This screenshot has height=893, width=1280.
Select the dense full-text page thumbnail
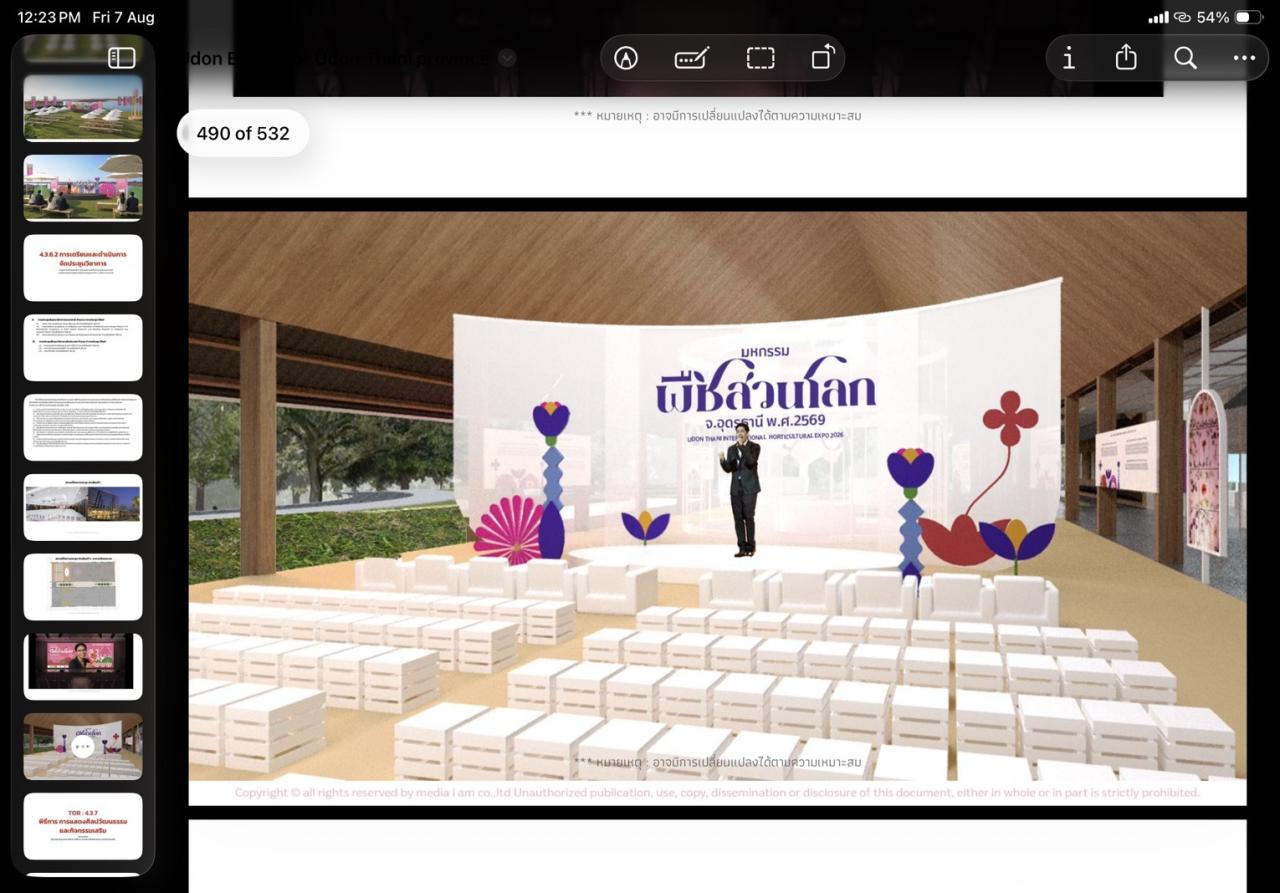[83, 427]
